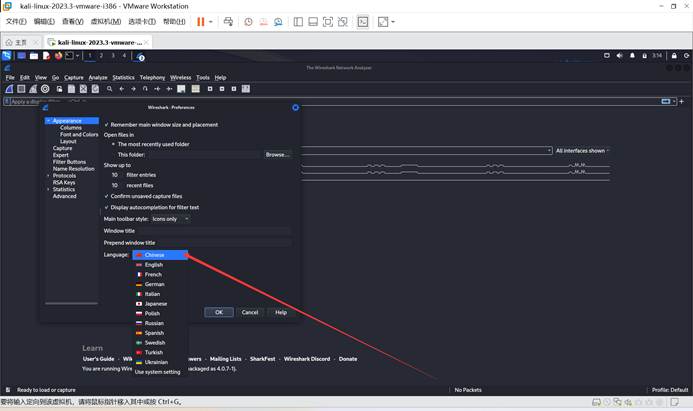This screenshot has height=411, width=693.
Task: Click close capture file icon
Action: click(83, 89)
